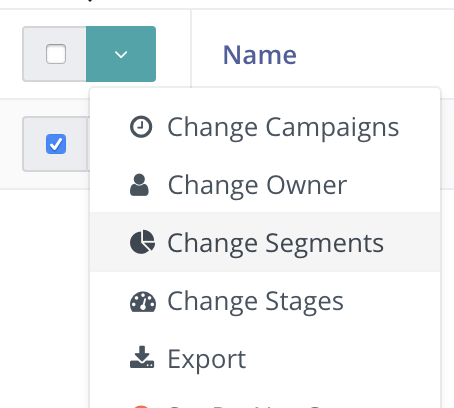The width and height of the screenshot is (454, 408).
Task: Click the download icon next to Export
Action: pos(142,357)
